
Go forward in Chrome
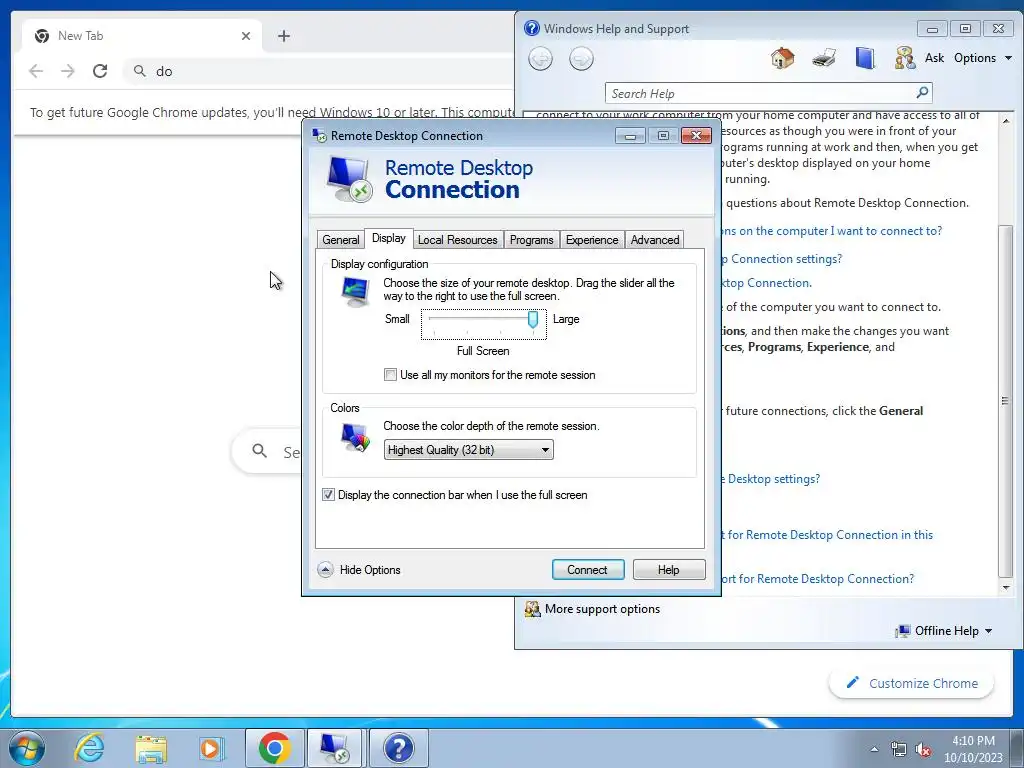pyautogui.click(x=67, y=71)
